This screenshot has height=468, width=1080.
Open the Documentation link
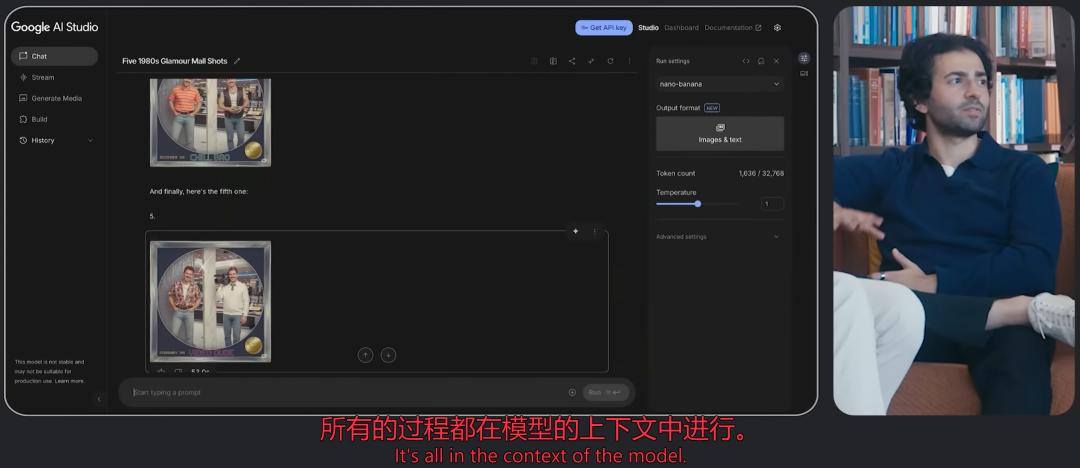pos(733,28)
